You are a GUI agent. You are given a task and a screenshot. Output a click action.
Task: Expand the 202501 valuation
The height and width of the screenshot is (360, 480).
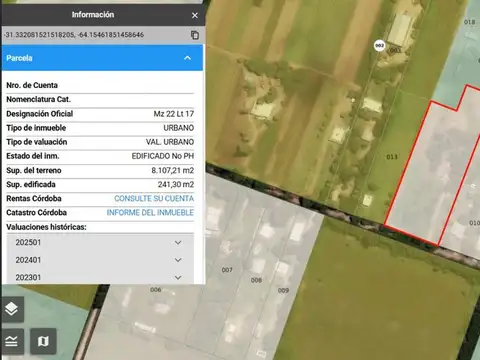pyautogui.click(x=100, y=242)
